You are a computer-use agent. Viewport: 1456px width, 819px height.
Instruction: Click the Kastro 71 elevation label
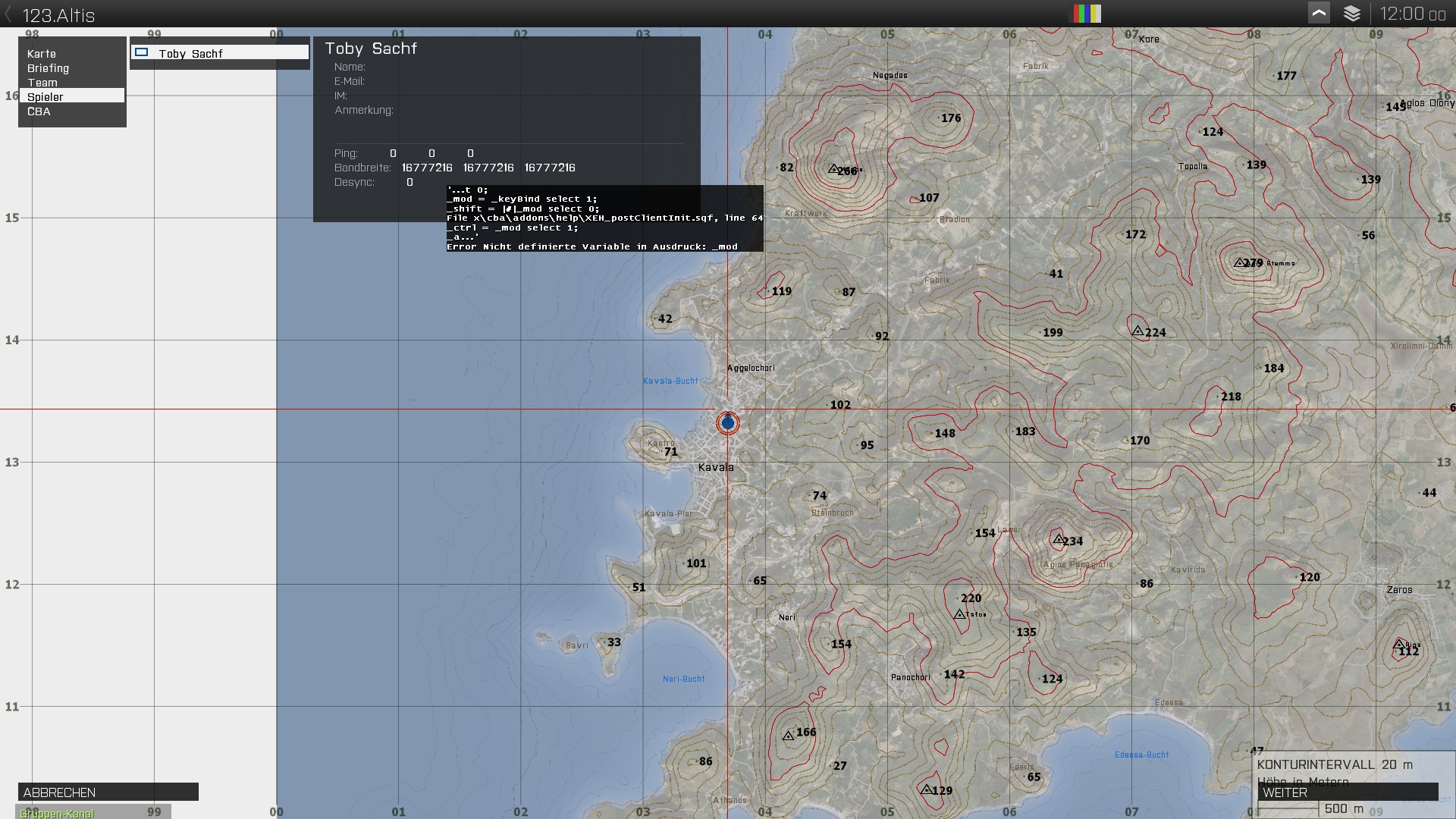670,452
